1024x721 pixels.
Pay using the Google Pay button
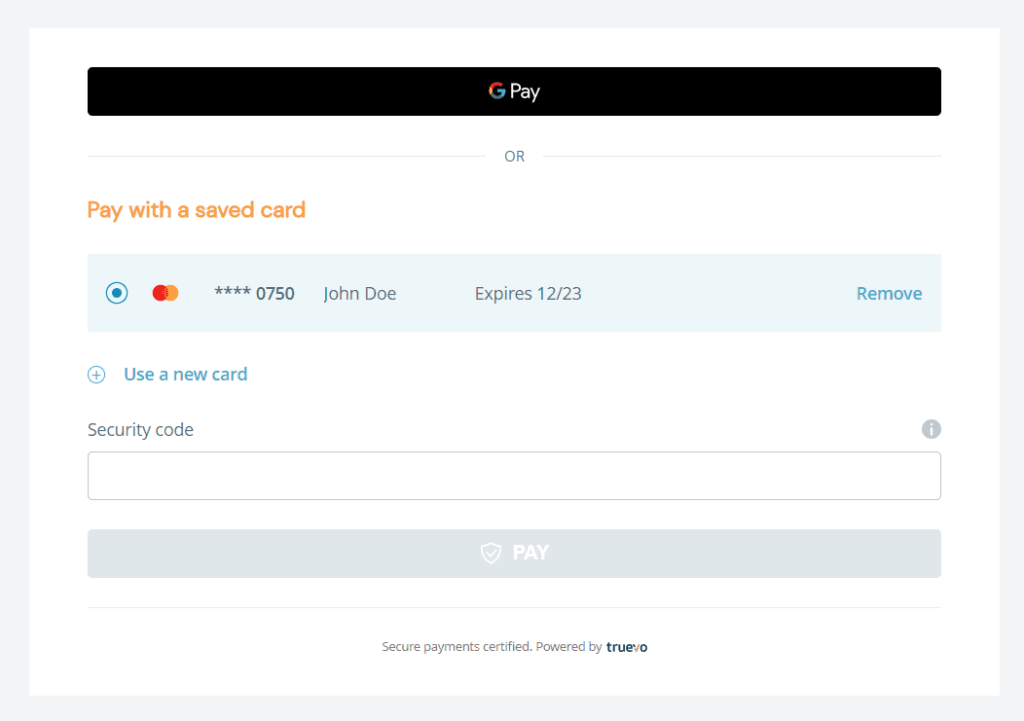pos(514,91)
